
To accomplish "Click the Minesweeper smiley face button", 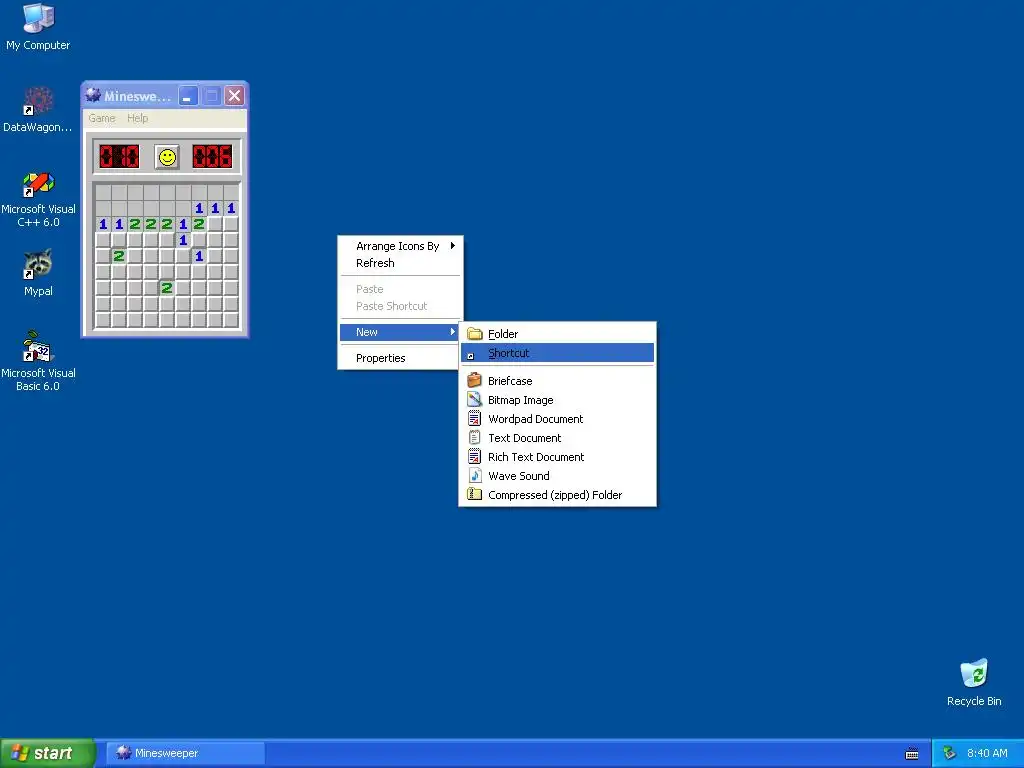I will [167, 157].
